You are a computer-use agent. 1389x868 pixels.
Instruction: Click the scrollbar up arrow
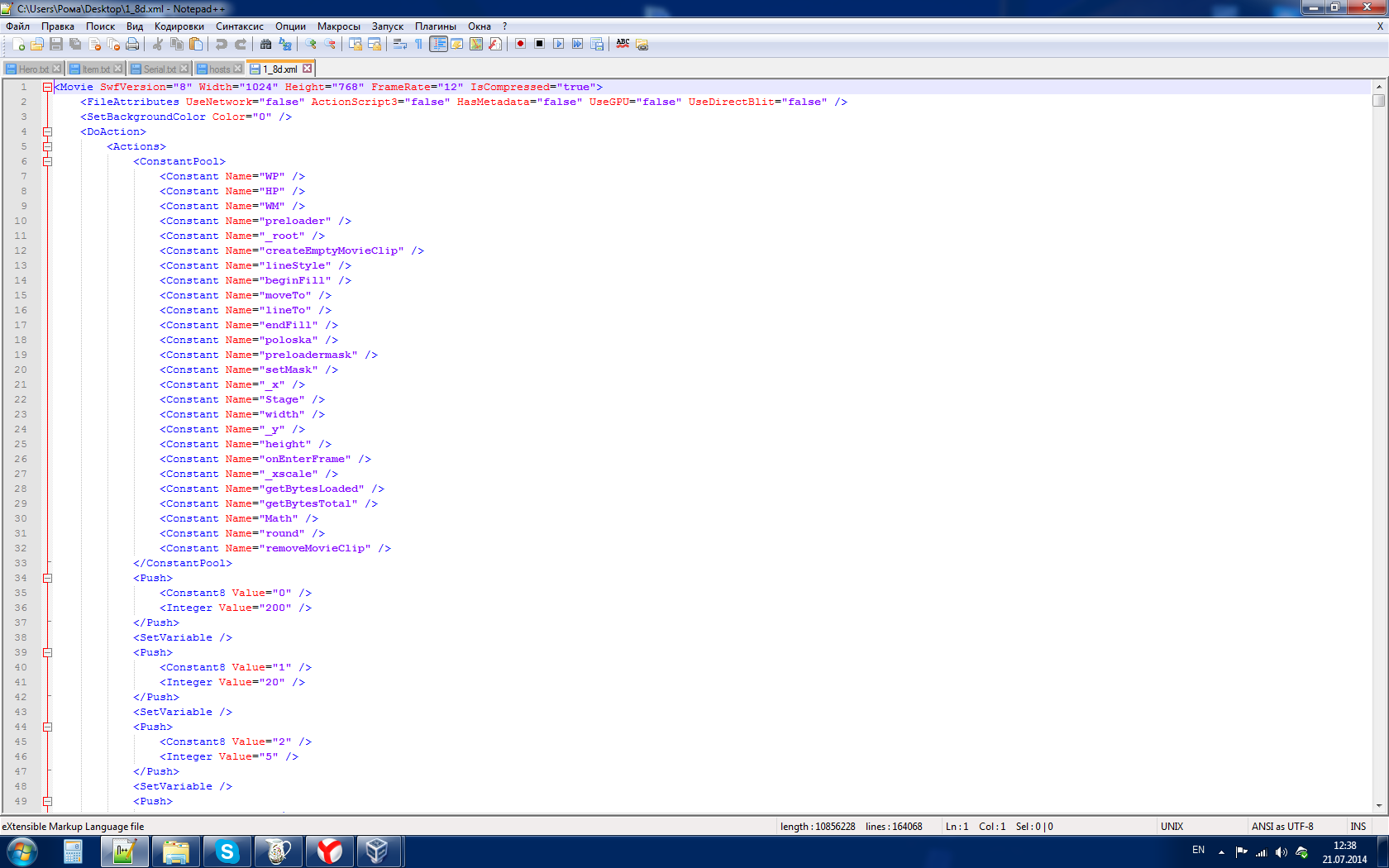point(1378,86)
